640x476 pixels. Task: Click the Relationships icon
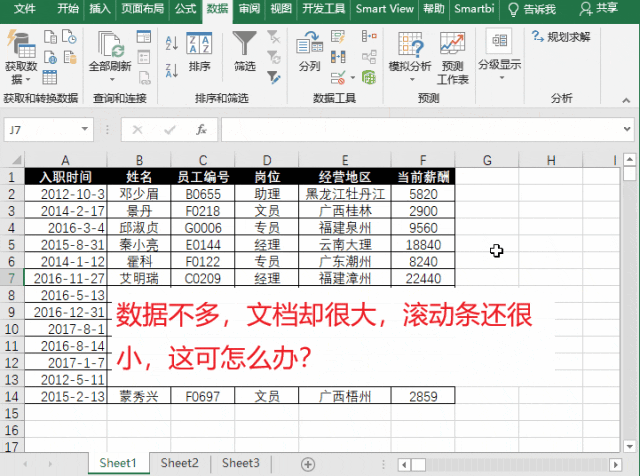click(x=369, y=57)
